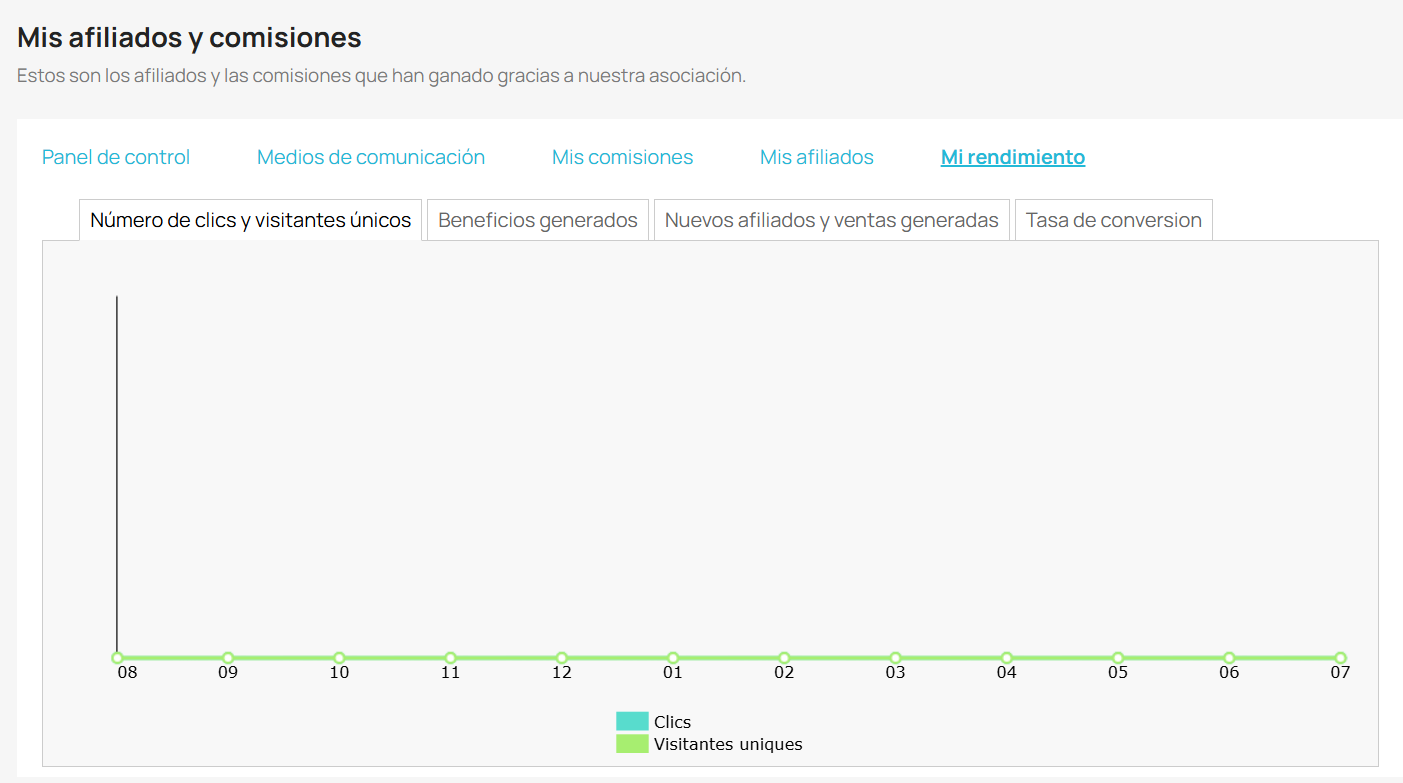Select the Mi rendimiento link
Image resolution: width=1403 pixels, height=783 pixels.
[x=1013, y=157]
